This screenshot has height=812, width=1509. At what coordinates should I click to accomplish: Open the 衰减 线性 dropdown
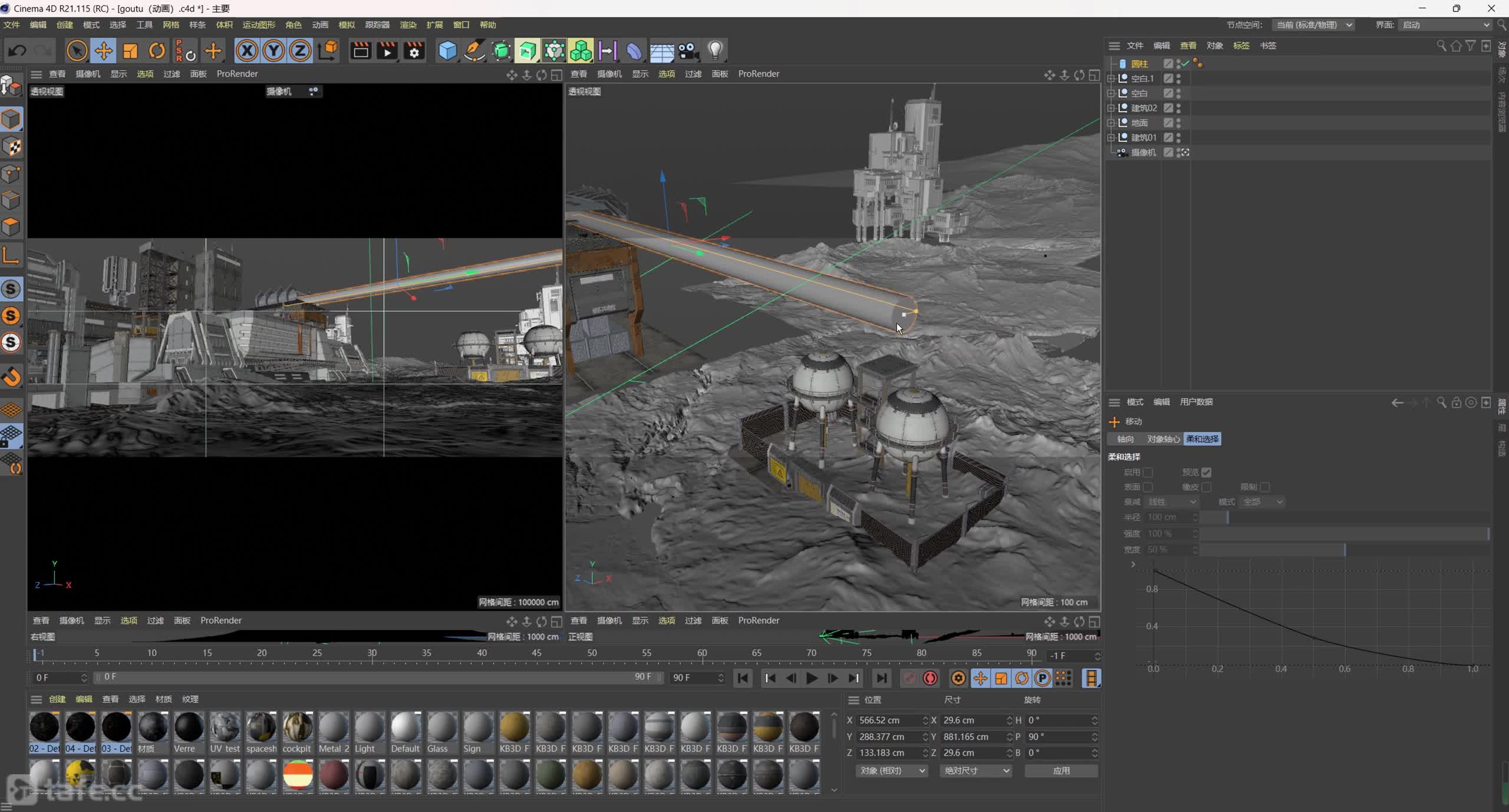[1172, 502]
